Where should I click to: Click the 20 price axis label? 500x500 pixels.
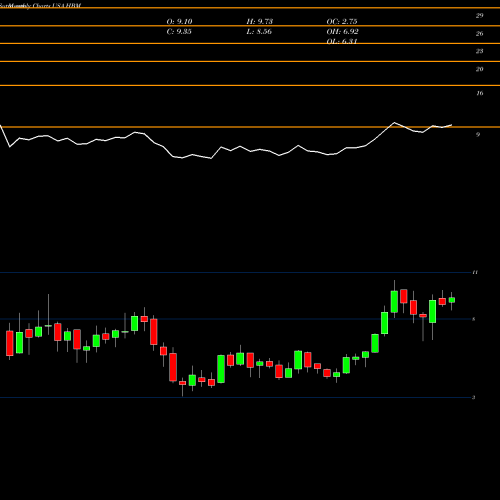tap(479, 69)
